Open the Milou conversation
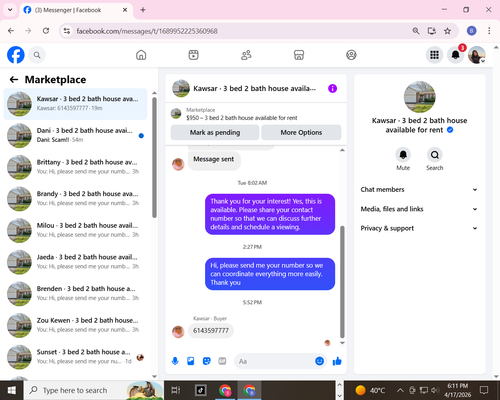Viewport: 500px width, 400px height. (x=75, y=230)
